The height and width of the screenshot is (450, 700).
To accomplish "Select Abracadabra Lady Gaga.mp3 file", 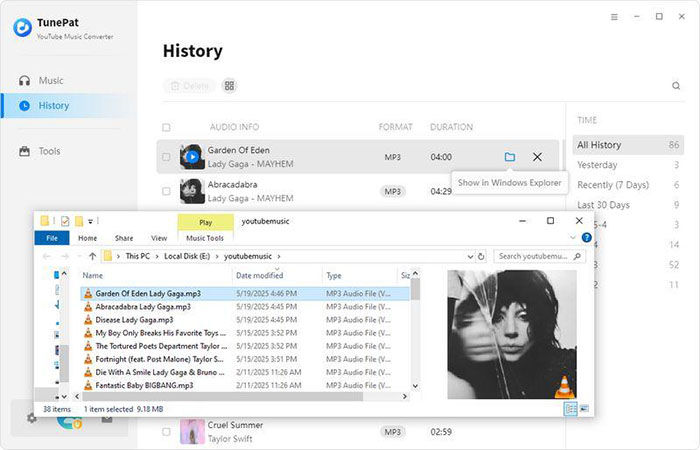I will [245, 307].
